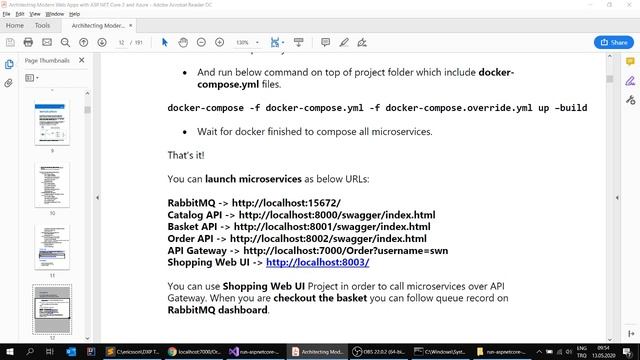
Task: Click the current page number field
Action: pos(121,42)
